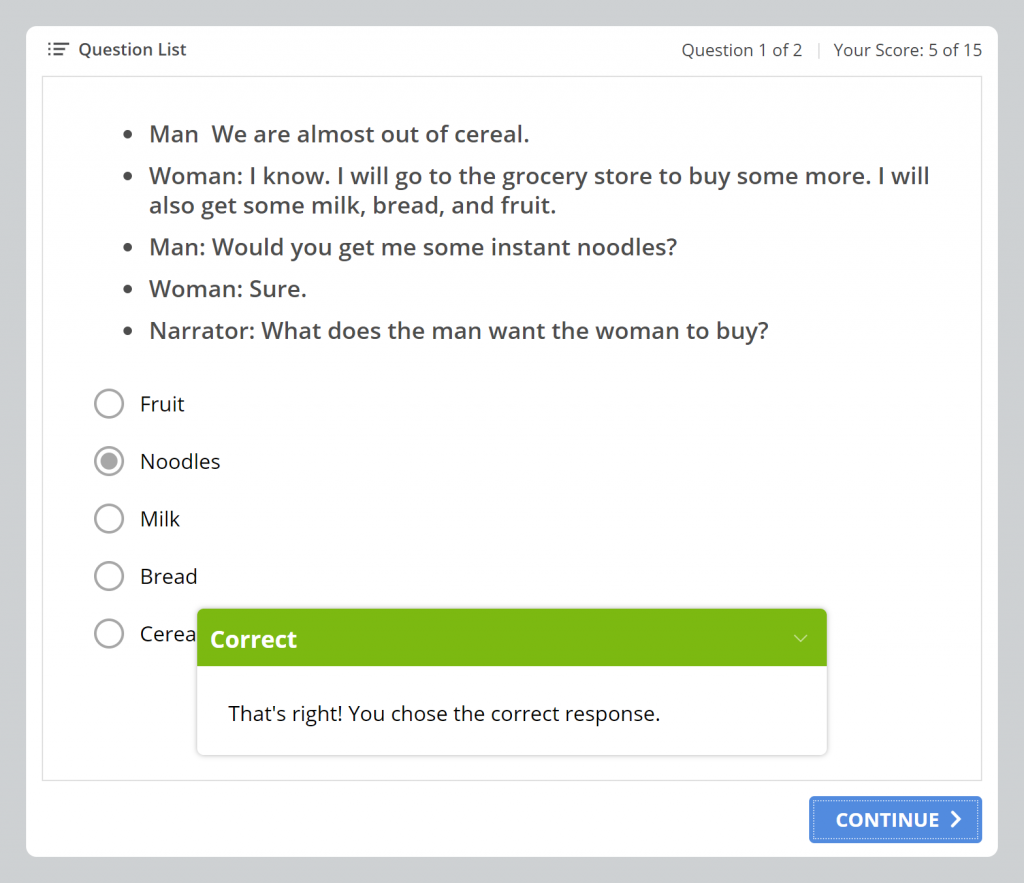Screen dimensions: 1024x883
Task: Select the Cereal radio button
Action: 109,634
